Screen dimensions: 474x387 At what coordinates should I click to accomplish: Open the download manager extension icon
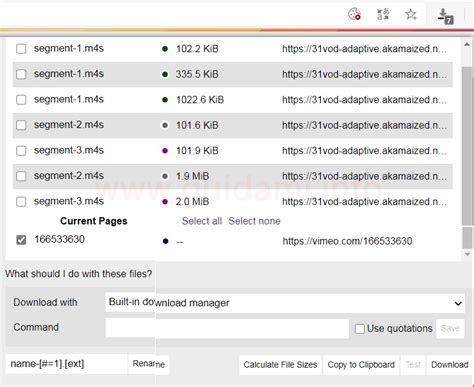coord(445,16)
